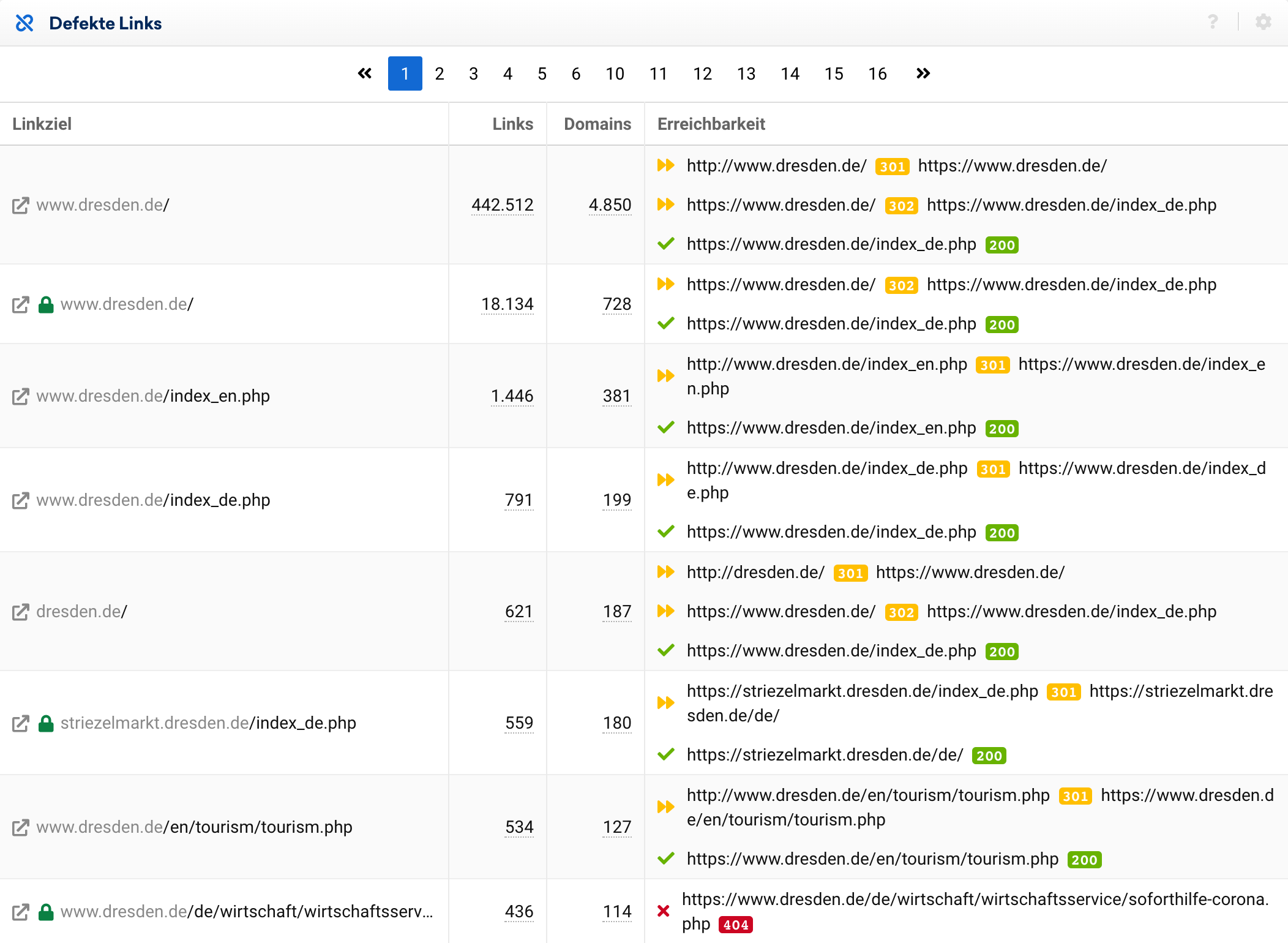
Task: Open external link icon for dresden.de/
Action: pos(21,612)
